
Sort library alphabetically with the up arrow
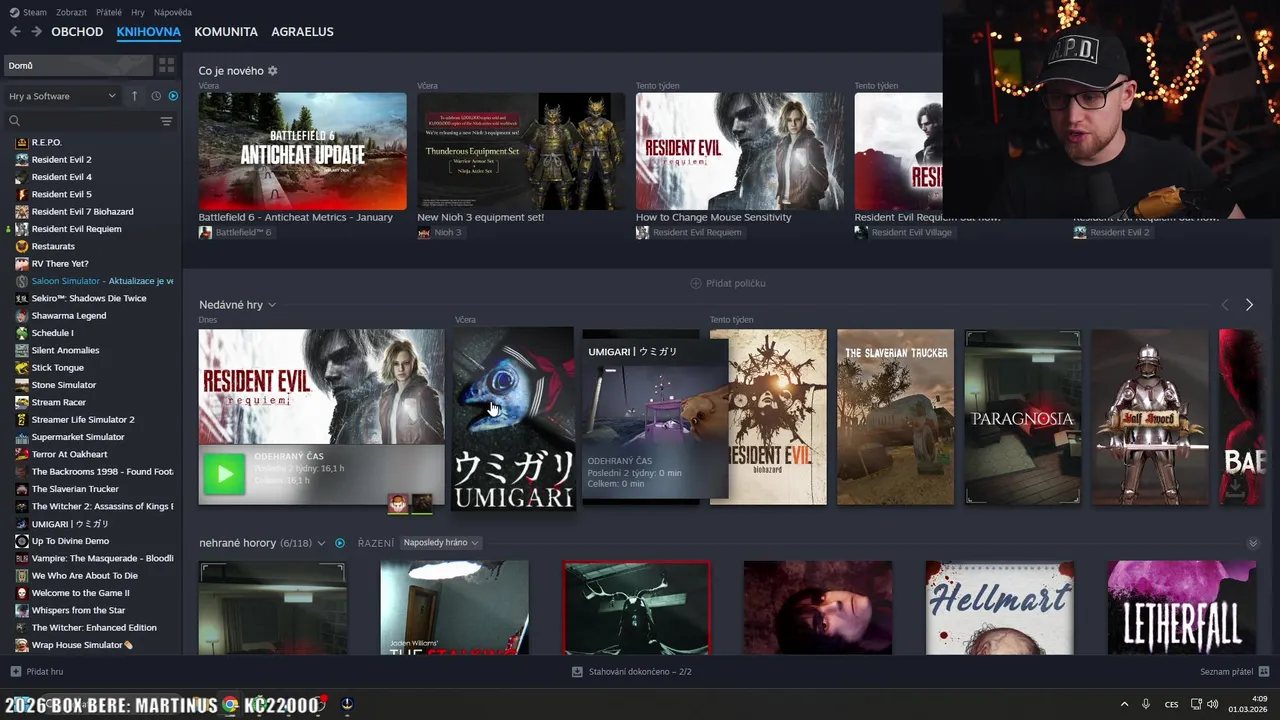134,96
